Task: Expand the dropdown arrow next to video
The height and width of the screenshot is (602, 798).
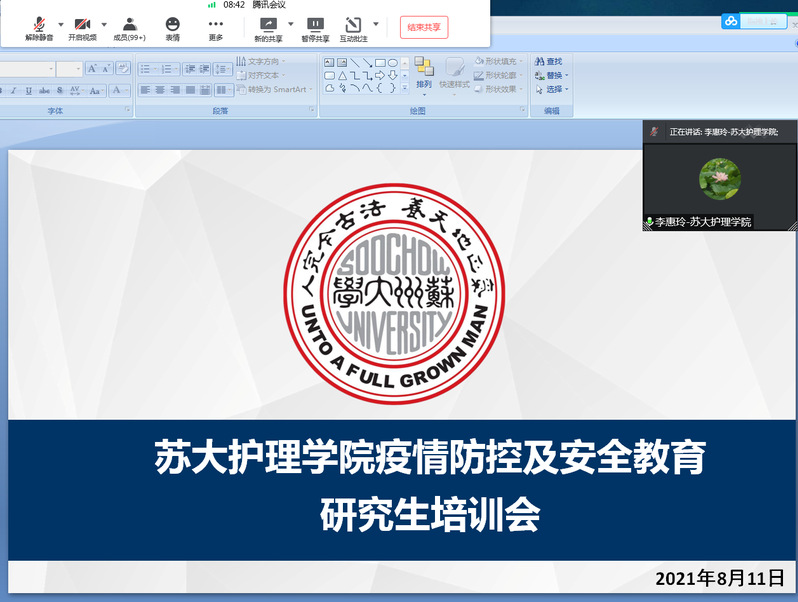Action: tap(104, 24)
